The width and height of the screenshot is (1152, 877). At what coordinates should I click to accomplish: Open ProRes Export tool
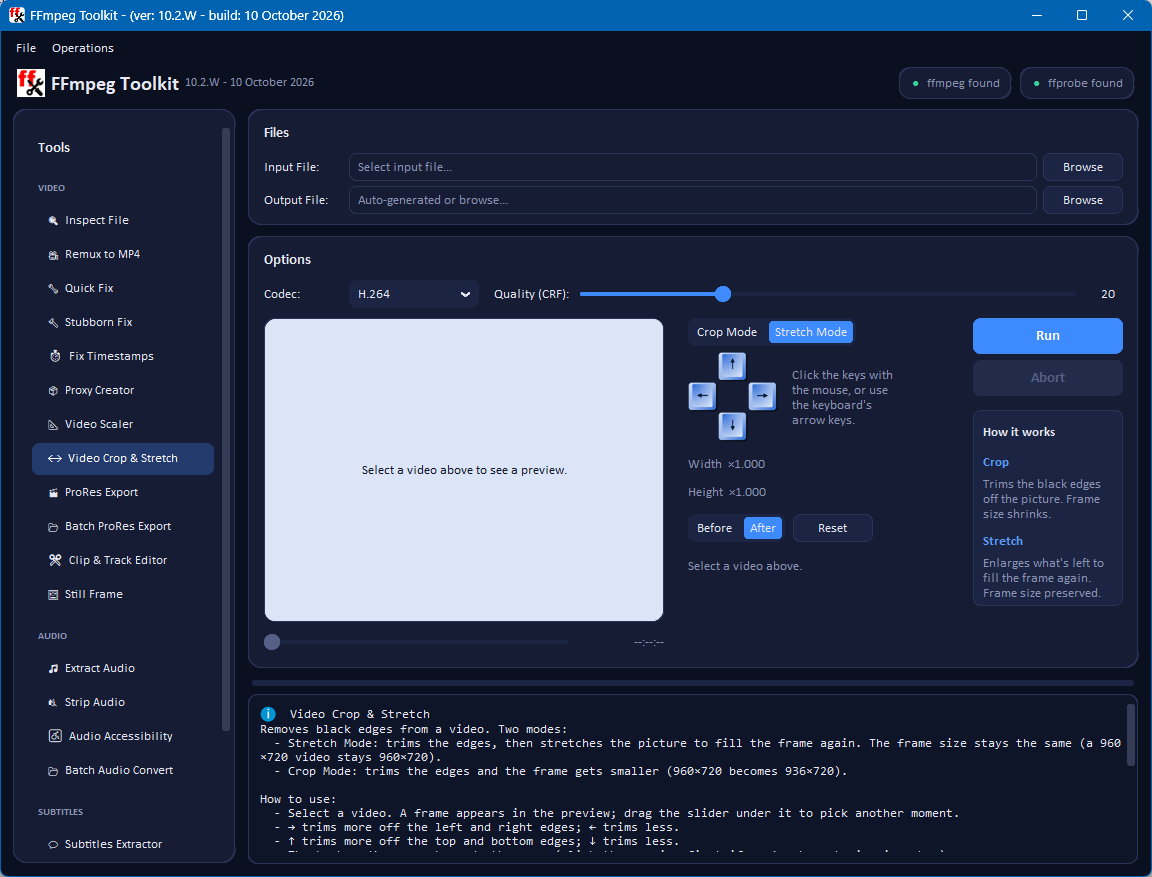point(123,492)
